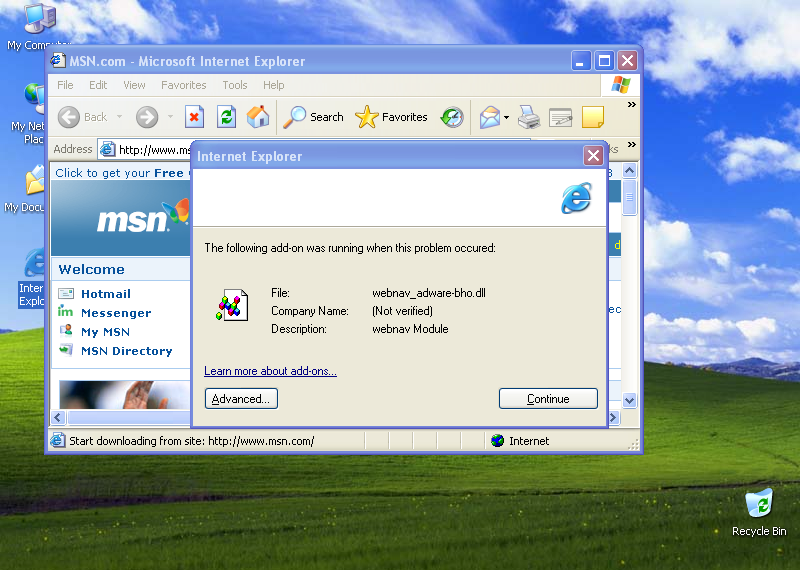Click the Internet Explorer logo in dialog
This screenshot has width=800, height=570.
point(577,198)
